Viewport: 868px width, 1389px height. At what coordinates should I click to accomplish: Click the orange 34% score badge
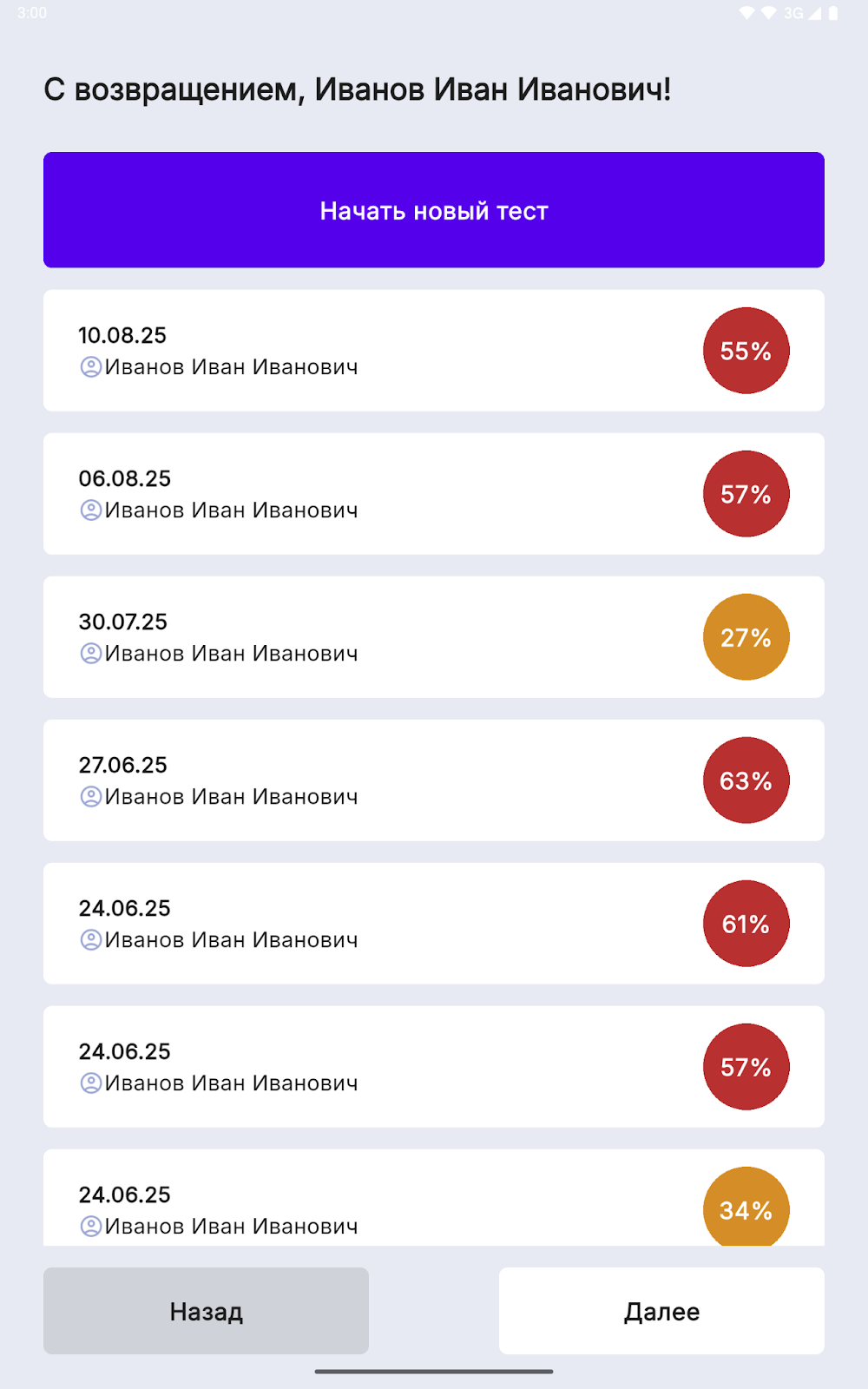pyautogui.click(x=746, y=1207)
